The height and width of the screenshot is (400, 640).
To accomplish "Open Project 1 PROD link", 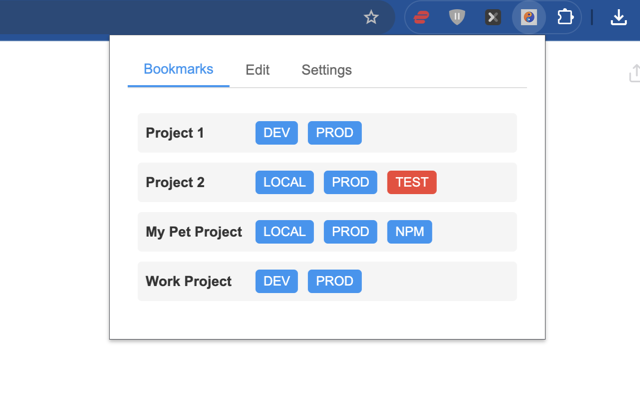I will click(x=335, y=133).
